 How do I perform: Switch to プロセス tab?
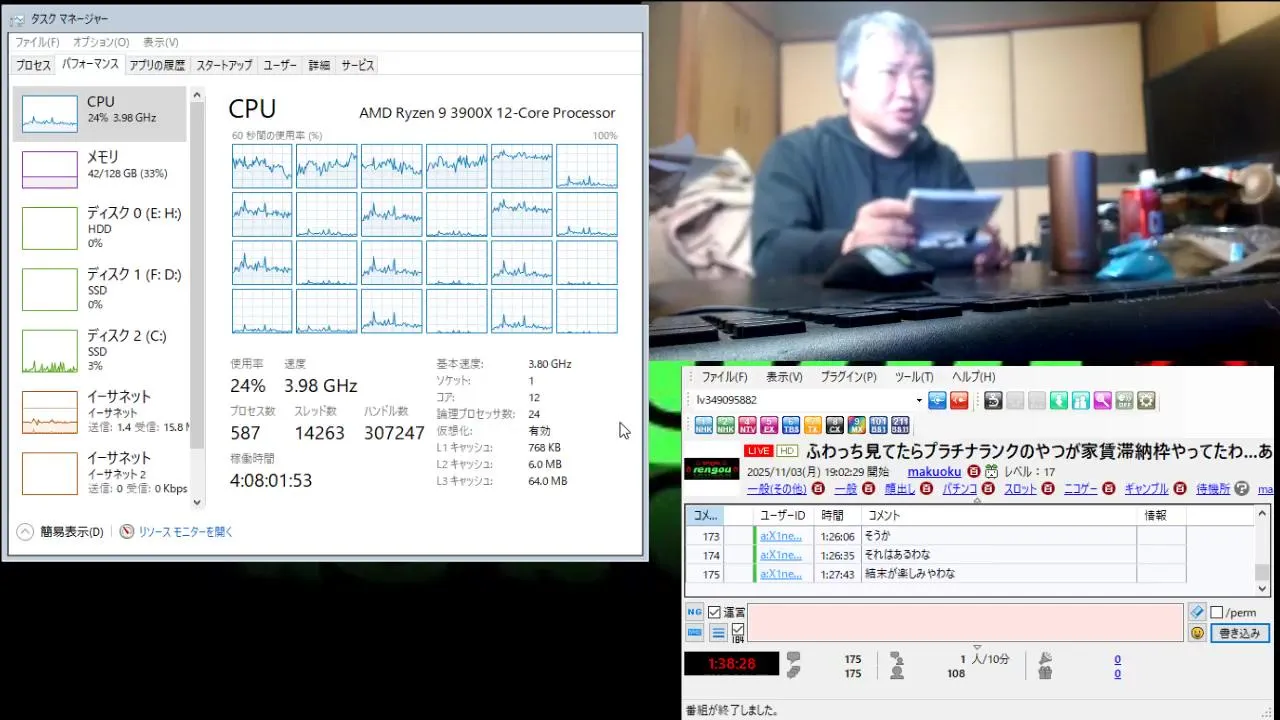(33, 65)
